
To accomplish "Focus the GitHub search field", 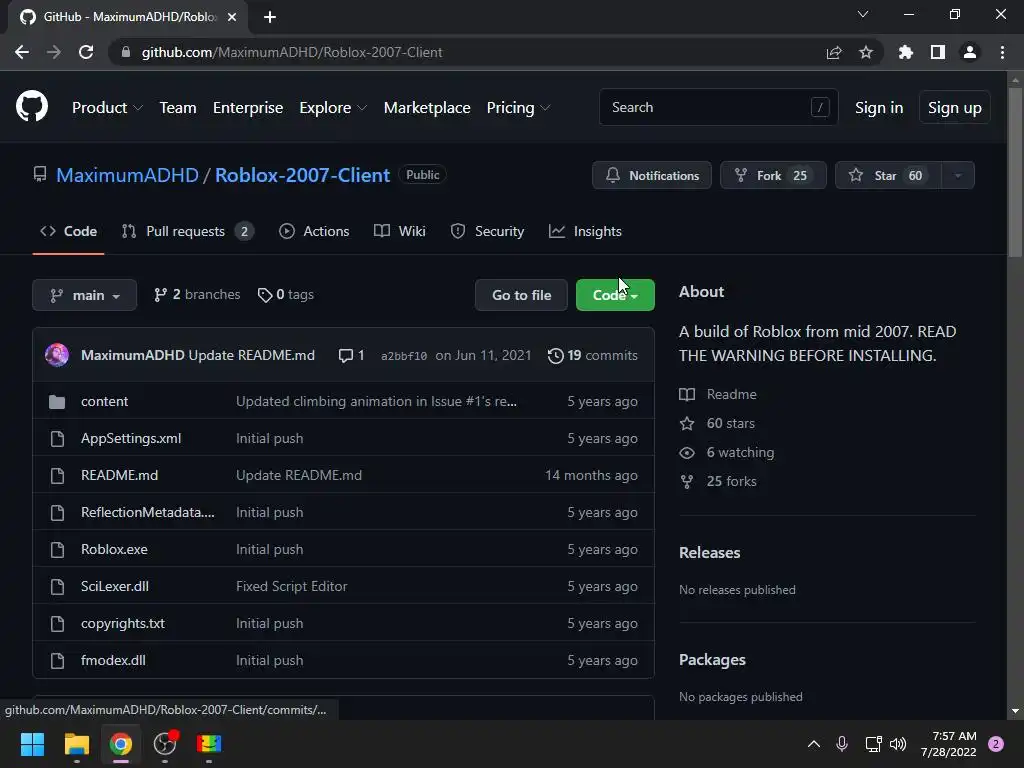I will (718, 107).
